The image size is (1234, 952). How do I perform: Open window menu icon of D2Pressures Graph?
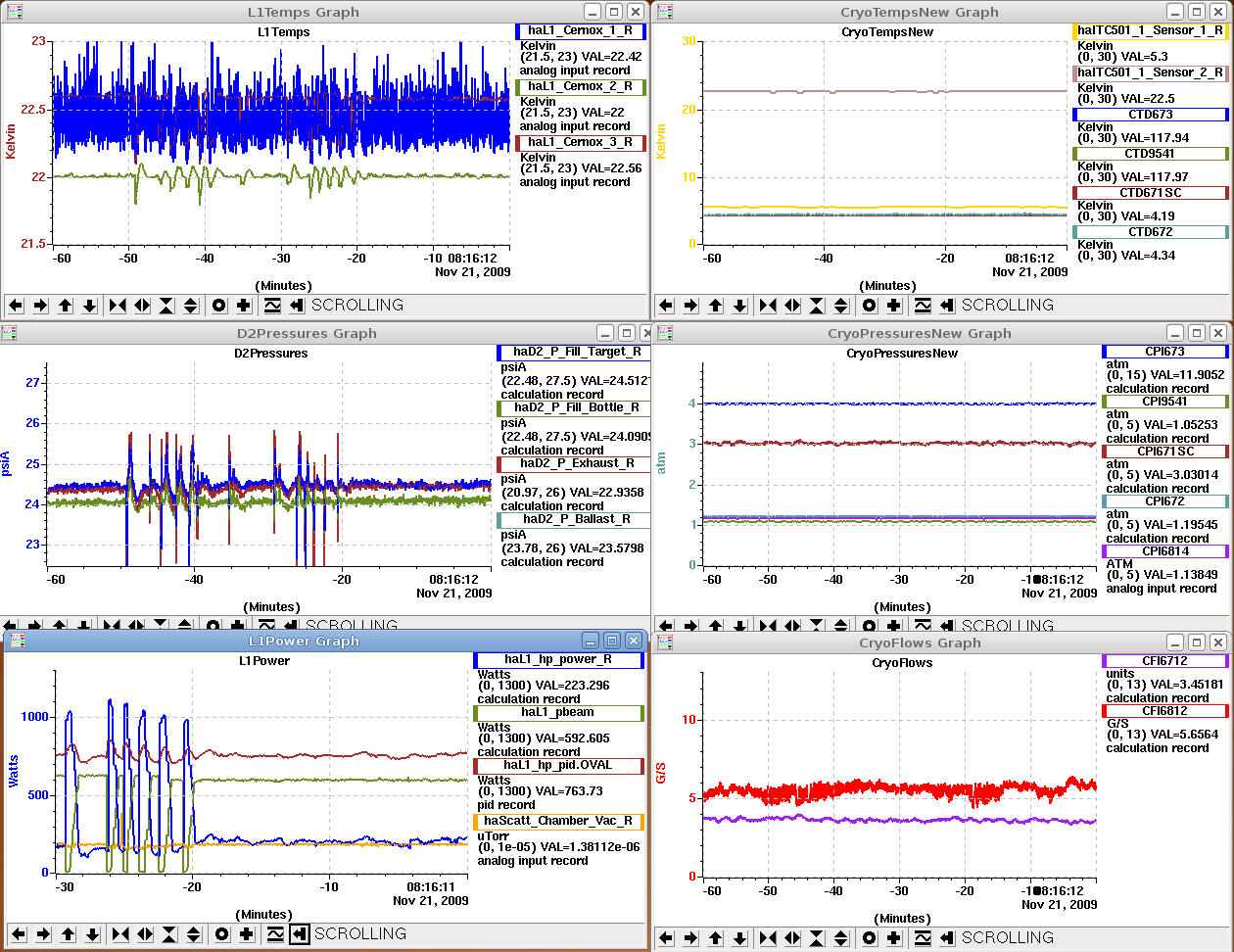[x=10, y=333]
